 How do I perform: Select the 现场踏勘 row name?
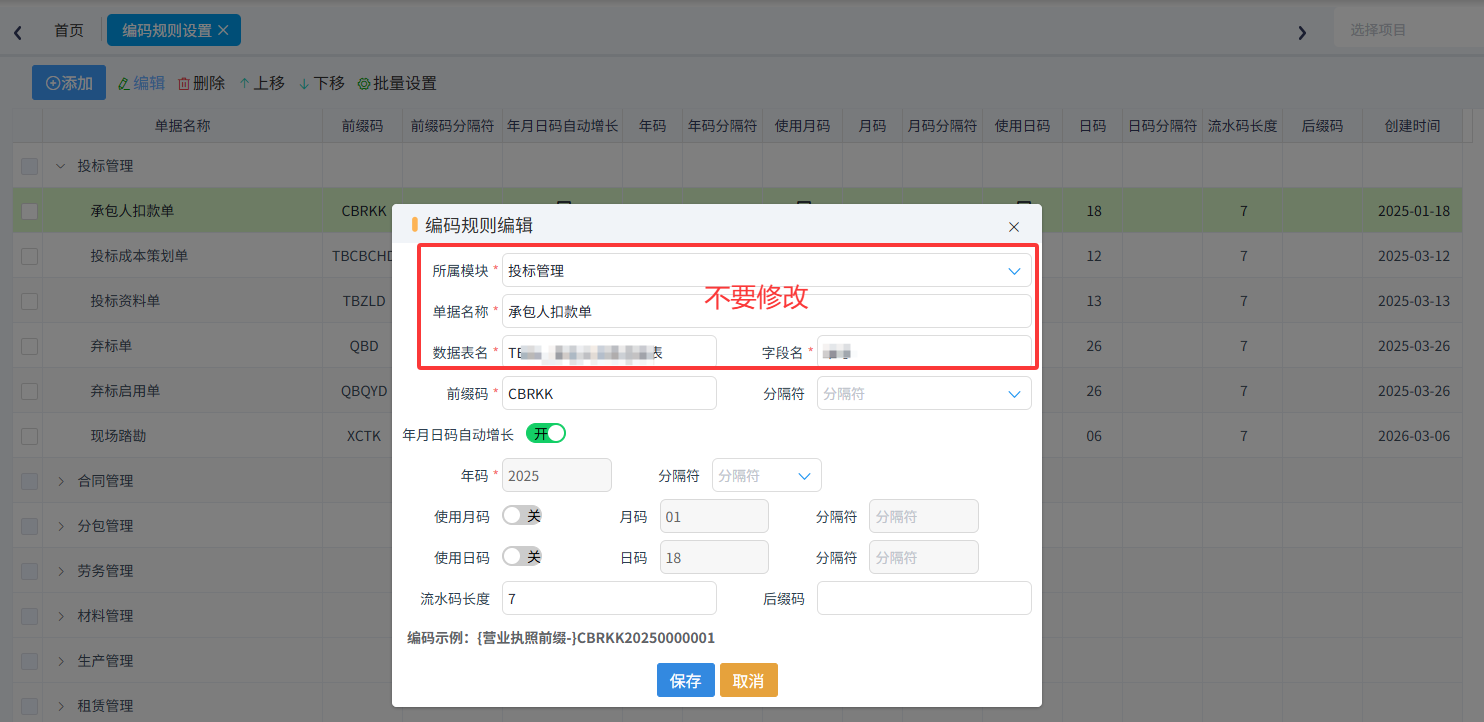coord(118,436)
